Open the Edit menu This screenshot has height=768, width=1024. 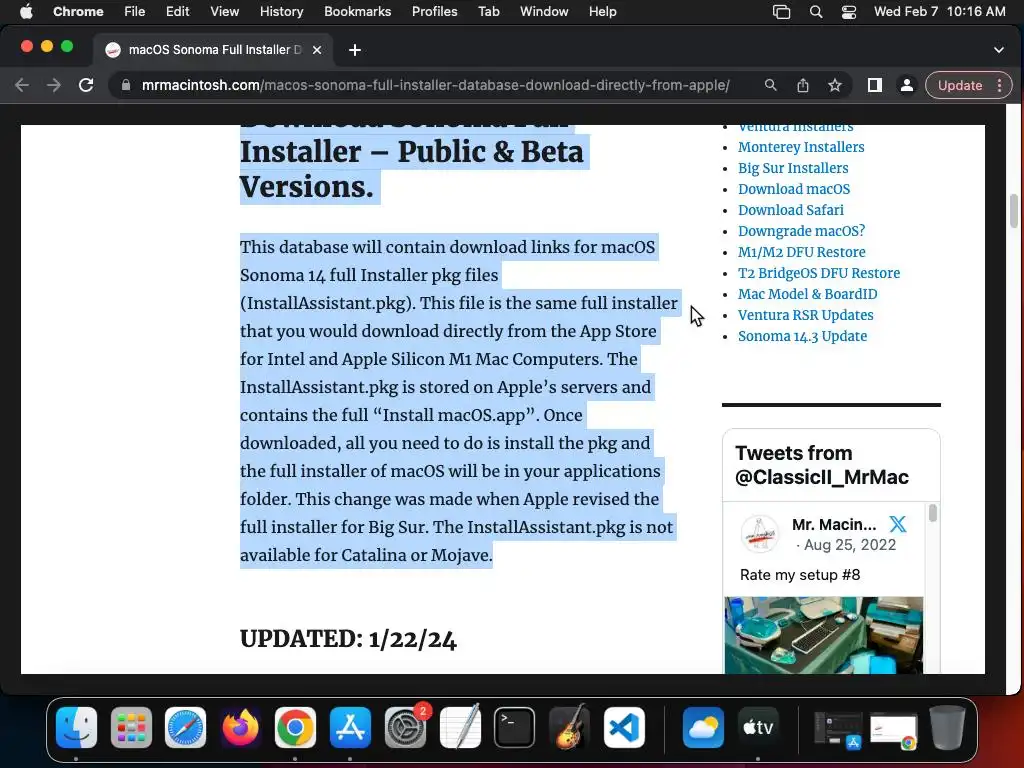coord(177,12)
